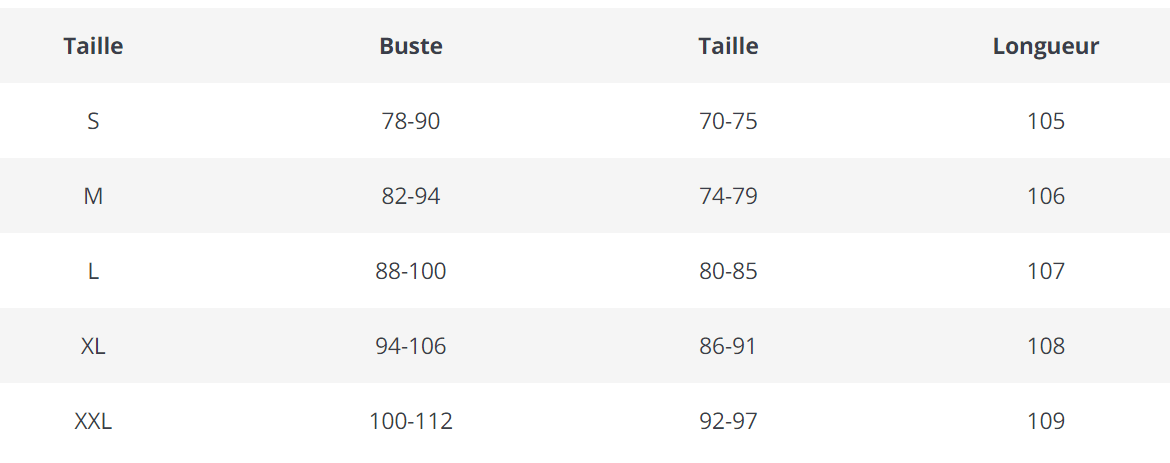Click length value 105

[x=1045, y=121]
